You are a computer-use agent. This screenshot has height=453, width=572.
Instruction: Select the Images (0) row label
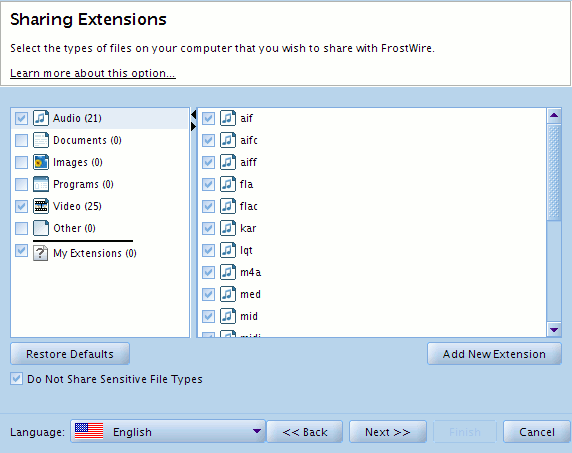[x=78, y=162]
